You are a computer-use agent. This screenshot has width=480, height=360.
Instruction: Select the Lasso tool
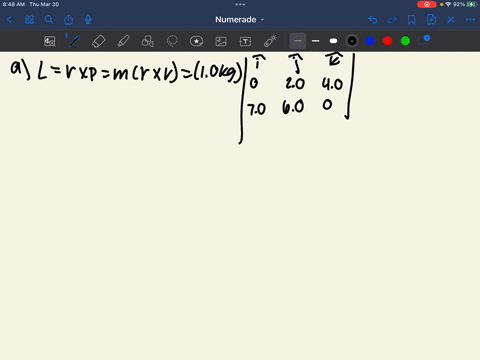click(172, 41)
